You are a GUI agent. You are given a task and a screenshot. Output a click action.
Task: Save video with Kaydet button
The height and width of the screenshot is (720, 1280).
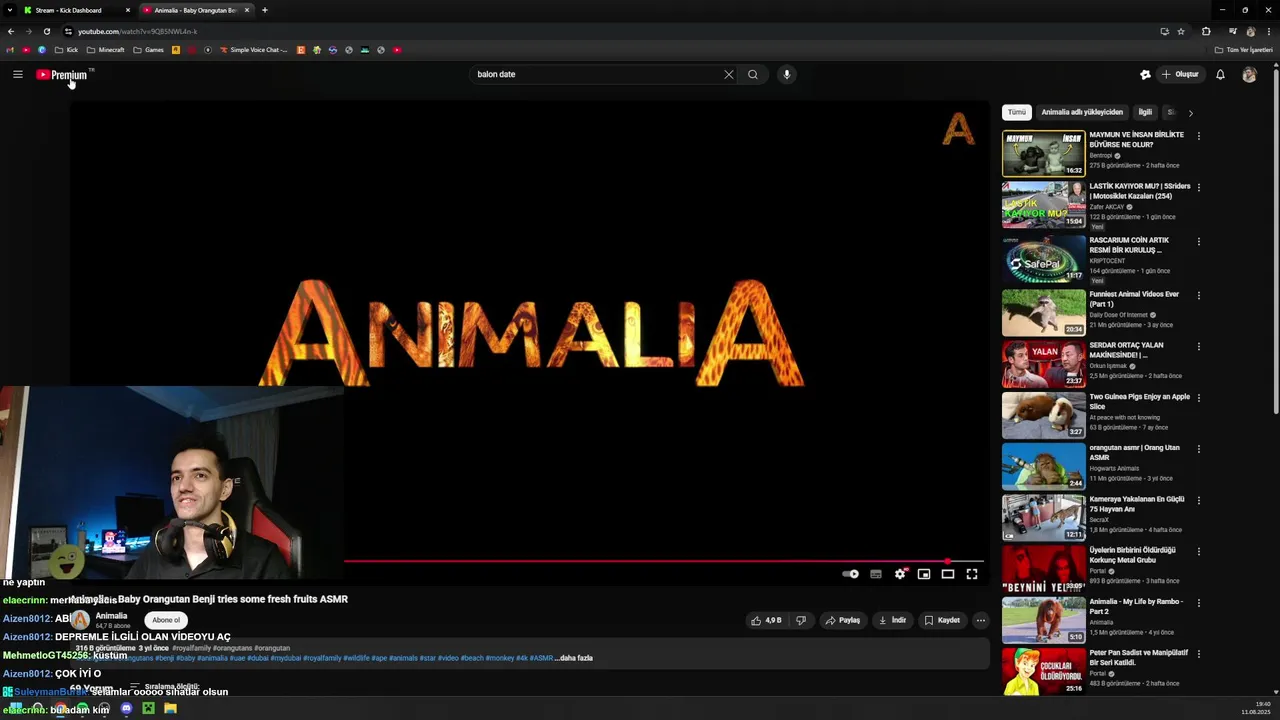942,620
